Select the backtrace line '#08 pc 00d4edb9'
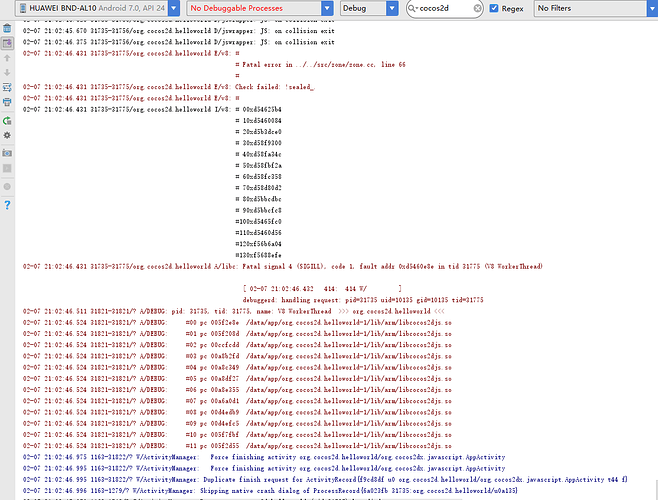Image resolution: width=658 pixels, height=500 pixels. 237,412
